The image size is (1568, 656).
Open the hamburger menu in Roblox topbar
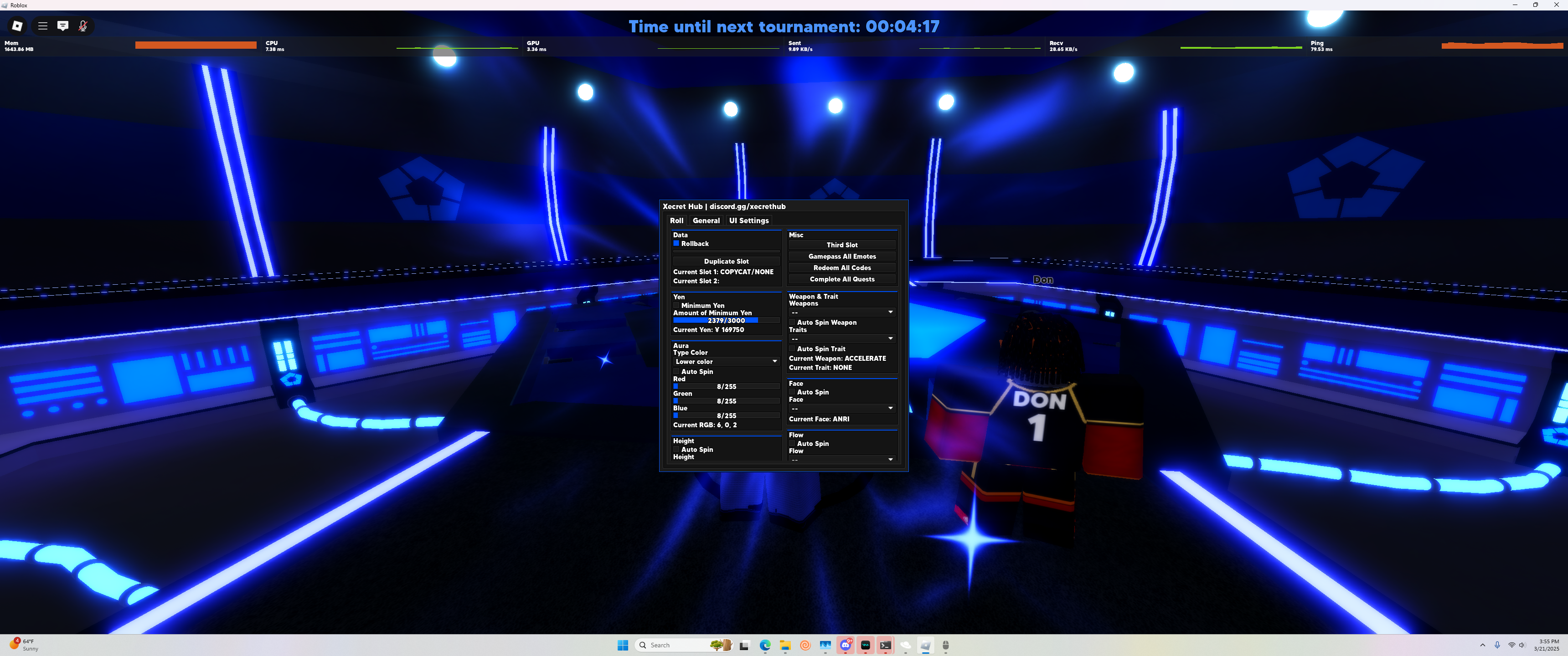(42, 26)
